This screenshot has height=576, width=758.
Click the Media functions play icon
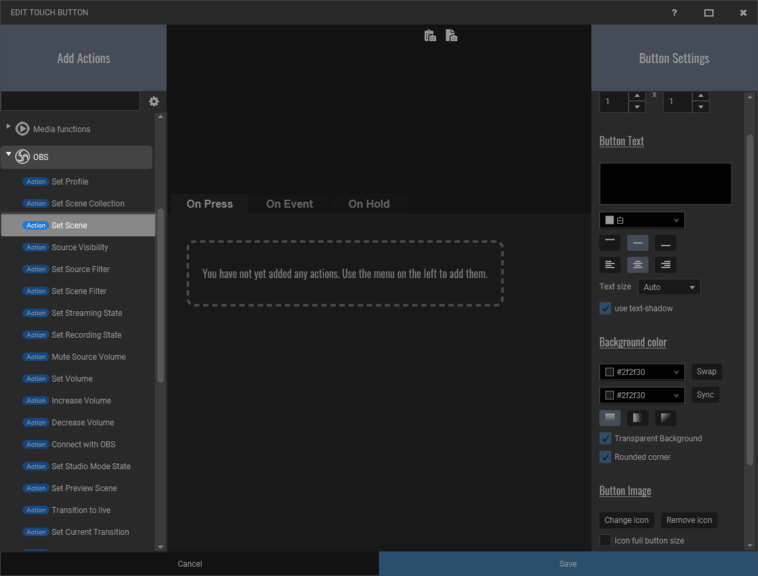[x=22, y=129]
